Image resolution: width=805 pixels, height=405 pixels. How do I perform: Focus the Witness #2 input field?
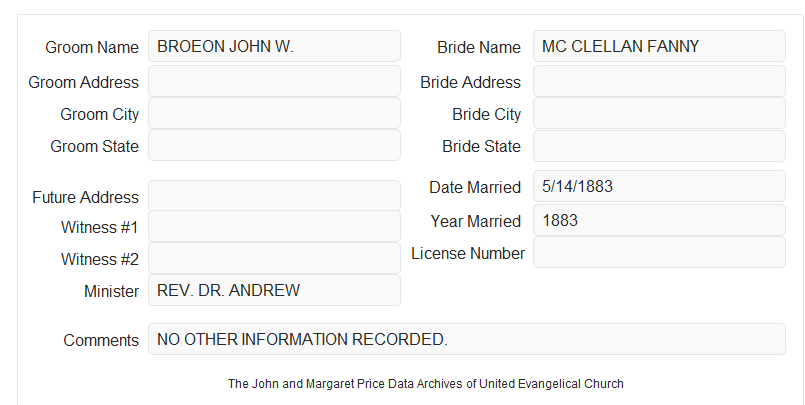click(x=274, y=258)
